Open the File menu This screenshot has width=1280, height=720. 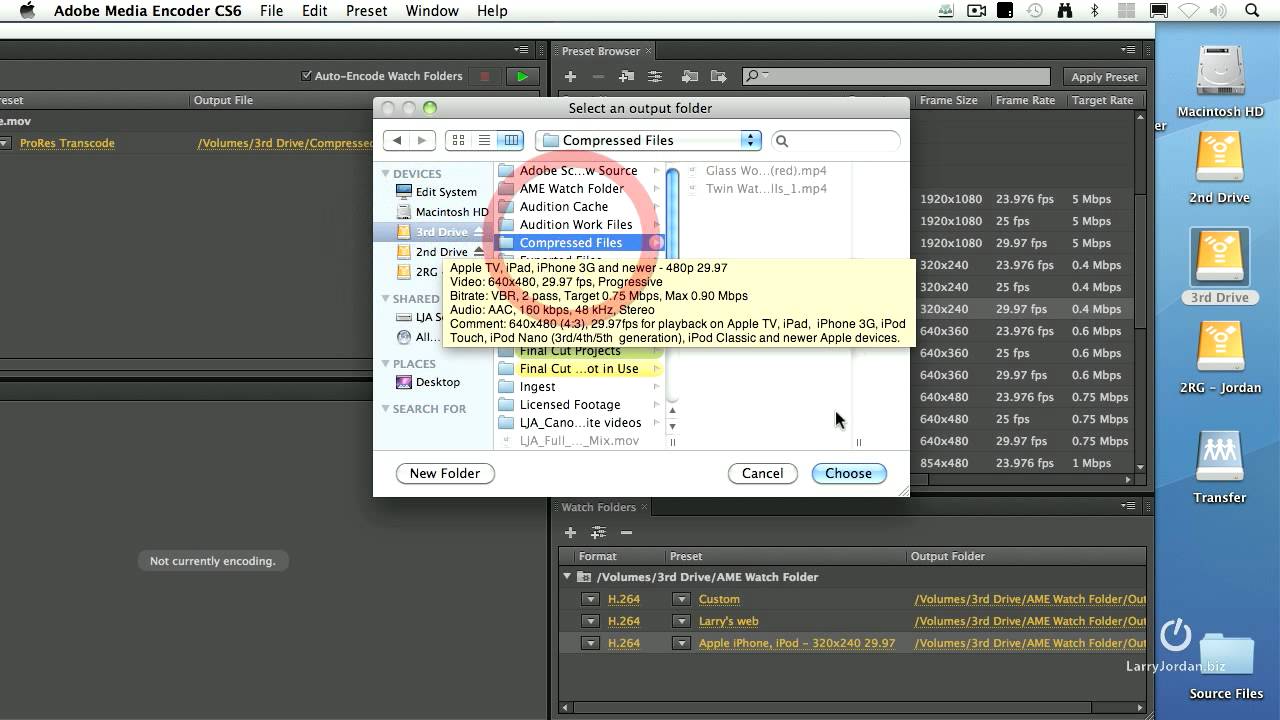tap(271, 11)
